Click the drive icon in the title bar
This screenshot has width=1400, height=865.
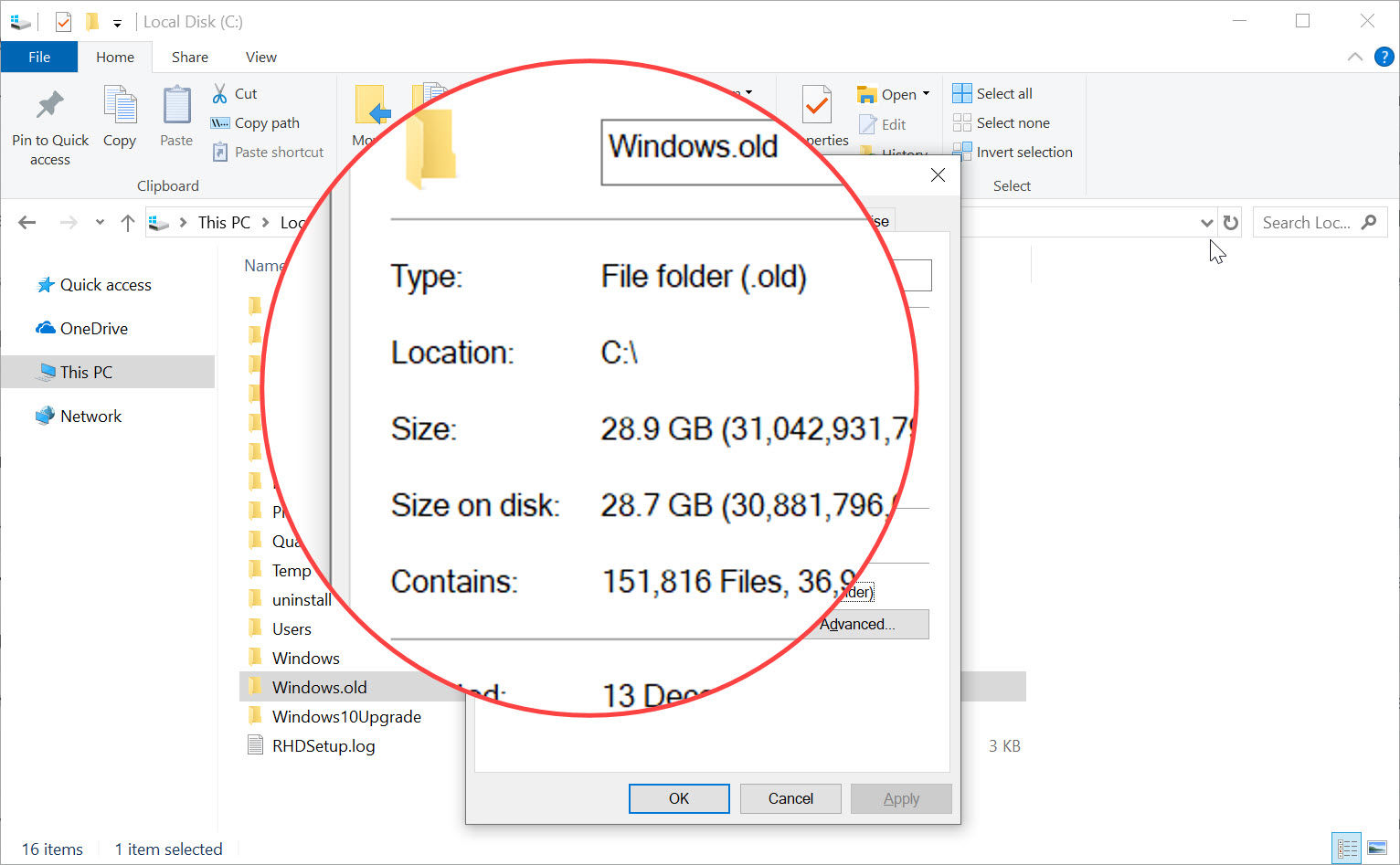[x=20, y=21]
